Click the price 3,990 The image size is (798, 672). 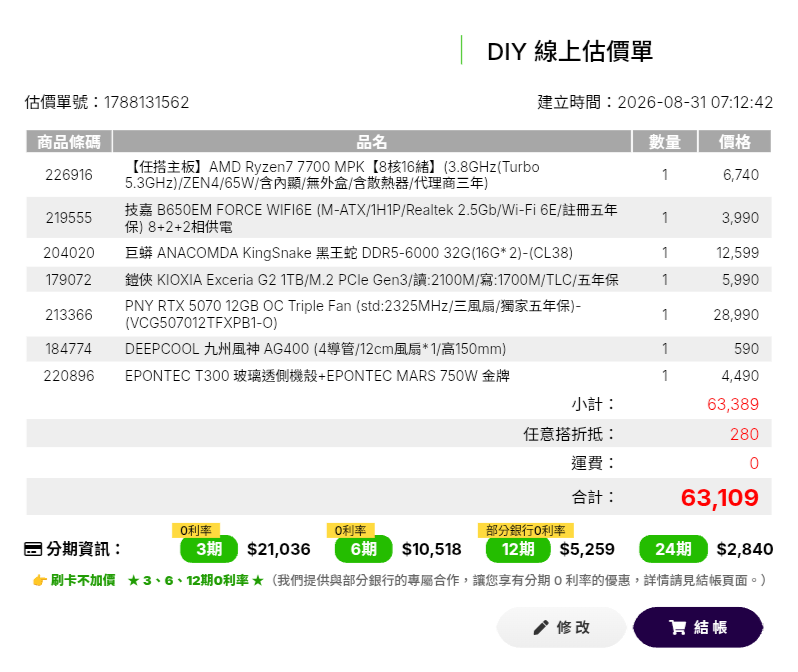coord(740,218)
